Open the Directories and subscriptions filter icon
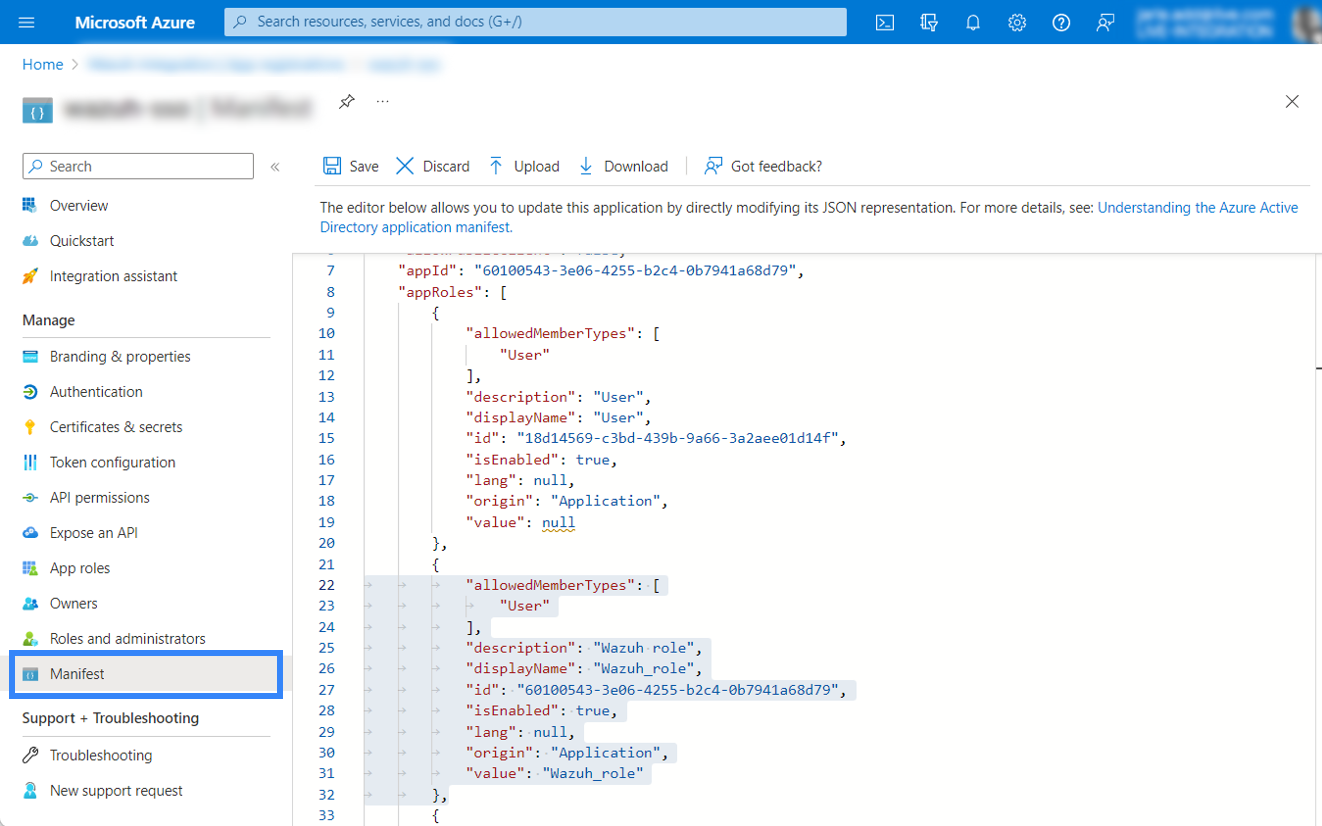Screen dimensions: 1322x826 click(x=929, y=22)
